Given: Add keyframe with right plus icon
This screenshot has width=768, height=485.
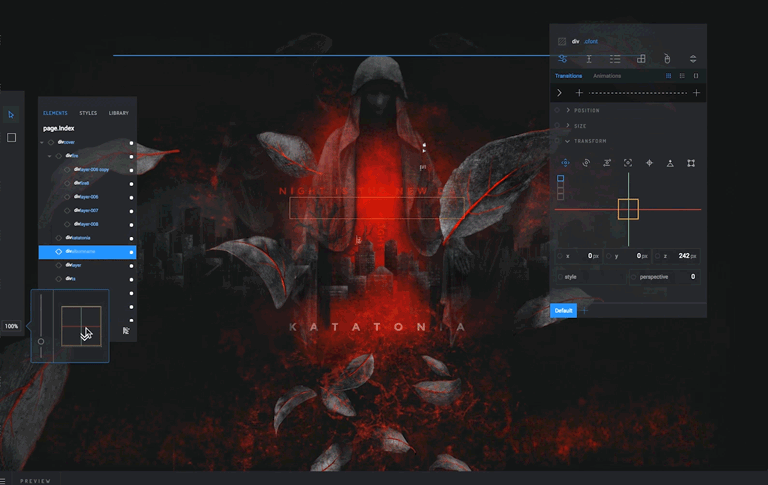Looking at the screenshot, I should tap(696, 93).
